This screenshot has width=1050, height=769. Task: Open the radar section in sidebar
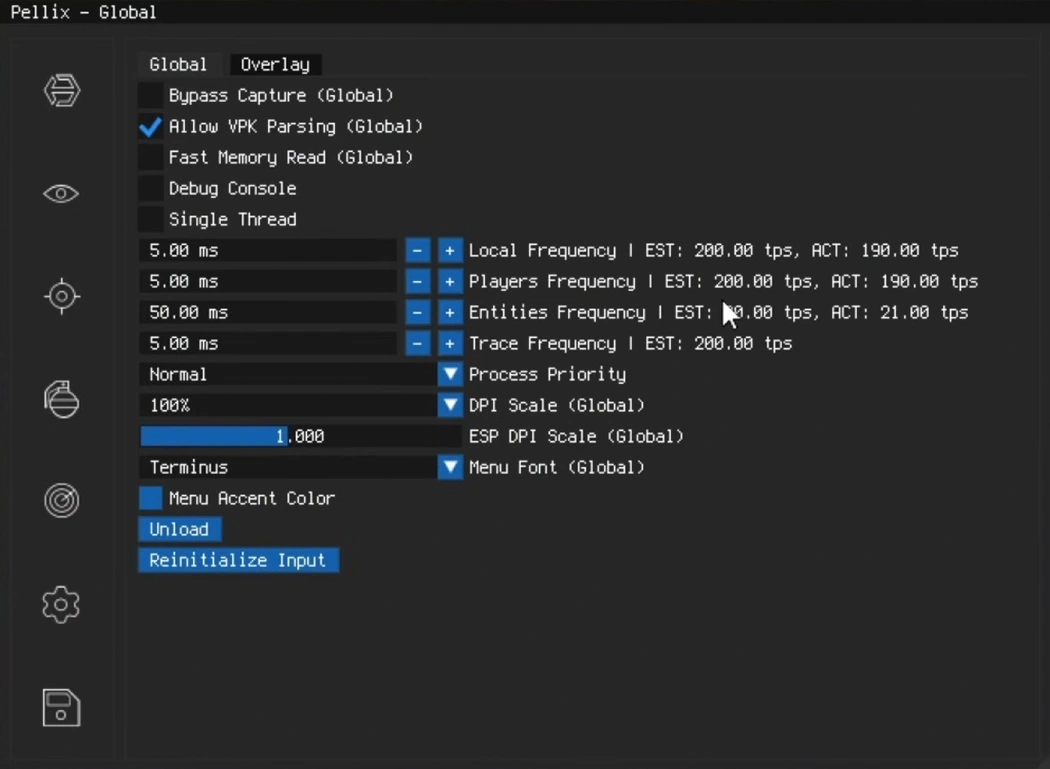62,500
